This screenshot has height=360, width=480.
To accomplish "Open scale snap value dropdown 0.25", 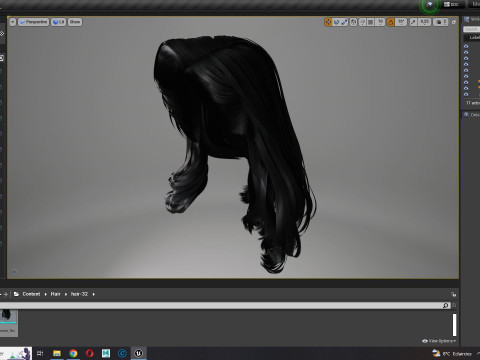I will click(424, 22).
